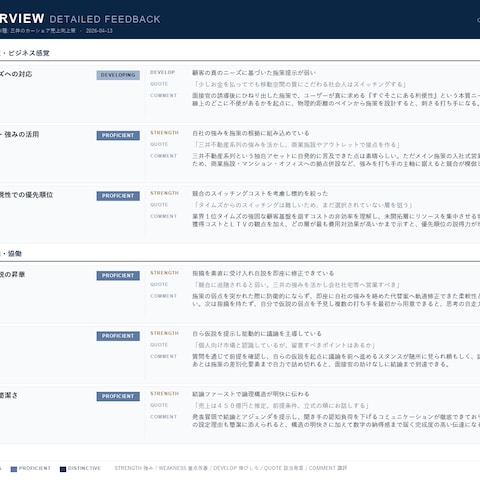Click the quote 三井不動産系列の強みを活かし
Screen dimensions: 480x480
[296, 145]
